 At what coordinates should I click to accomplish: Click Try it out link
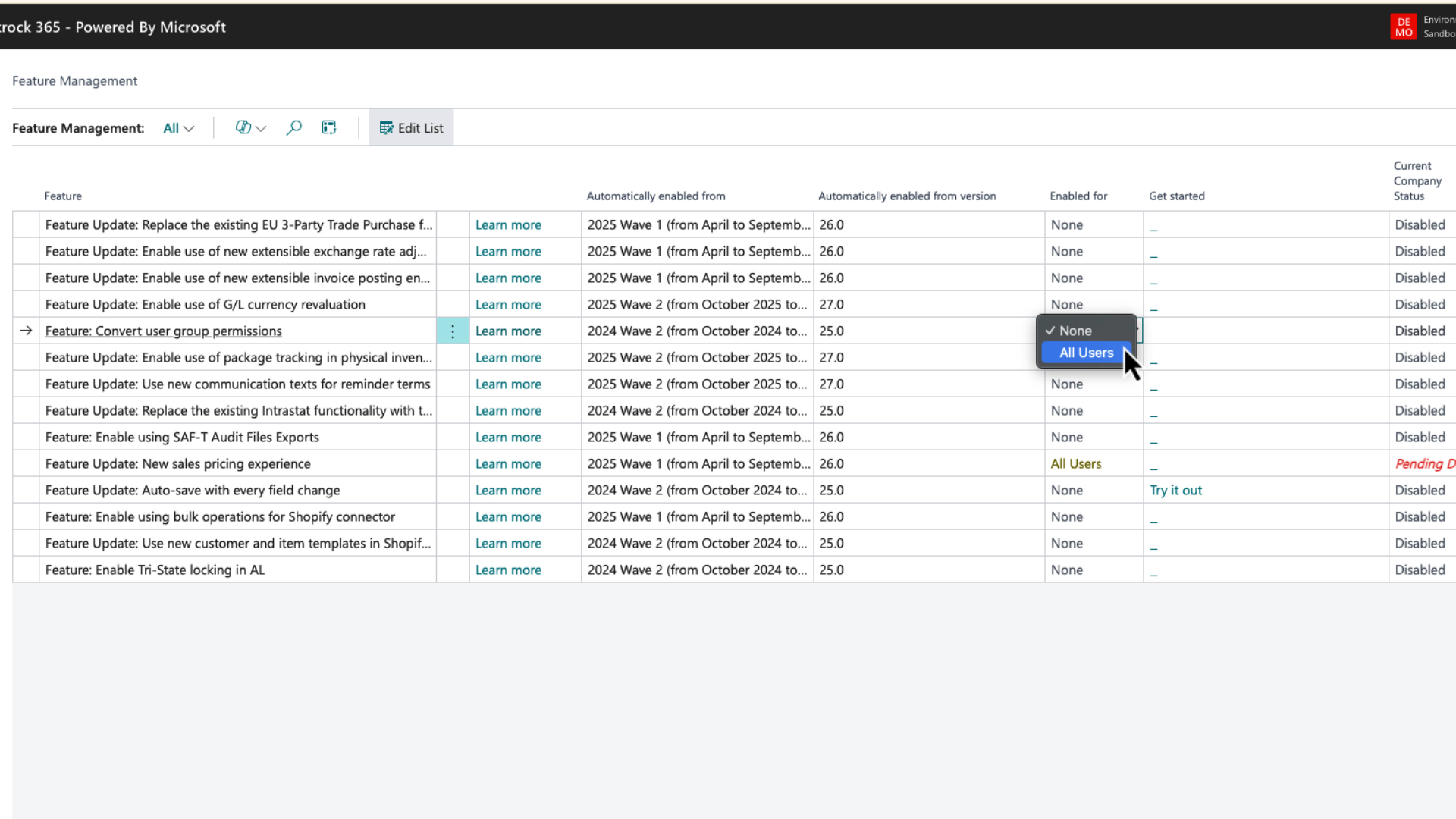tap(1175, 491)
